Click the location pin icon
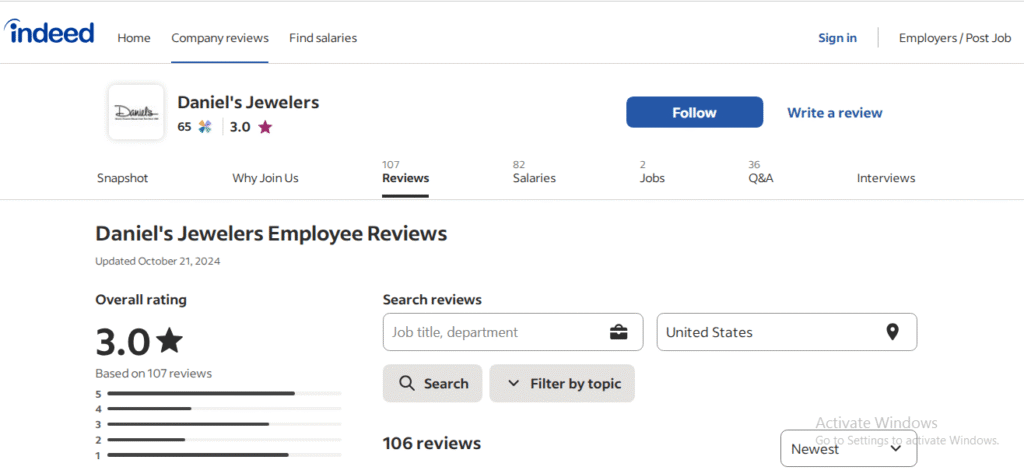 click(x=892, y=332)
